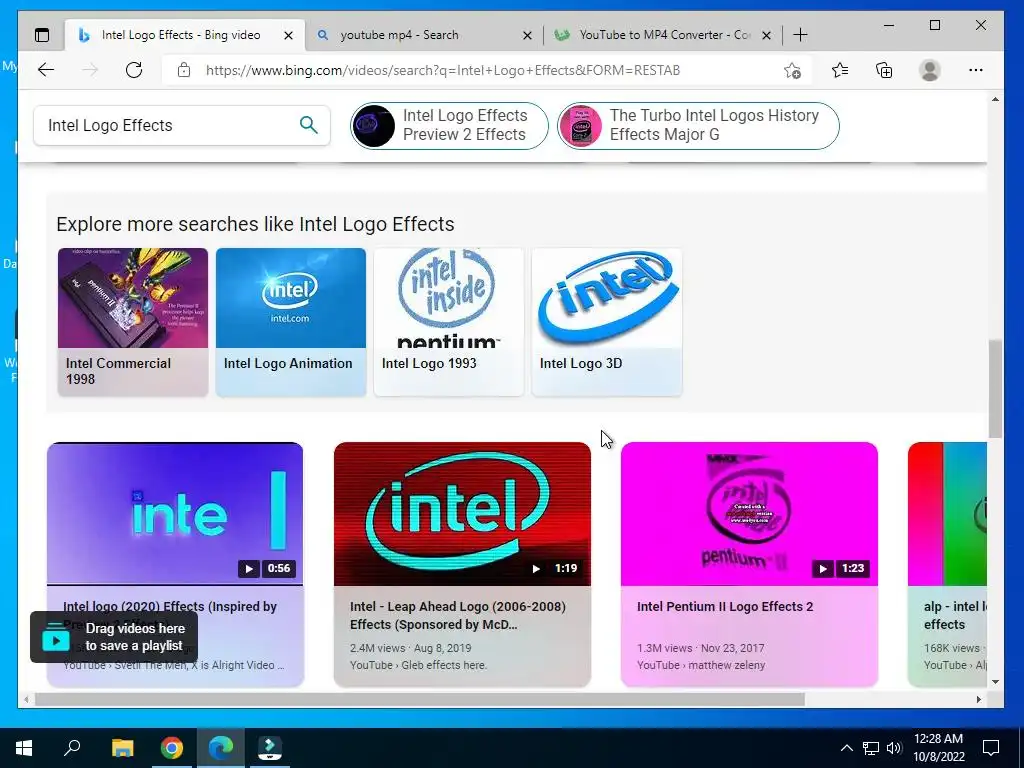
Task: Close the youtube mp4 Search tab
Action: coord(527,35)
